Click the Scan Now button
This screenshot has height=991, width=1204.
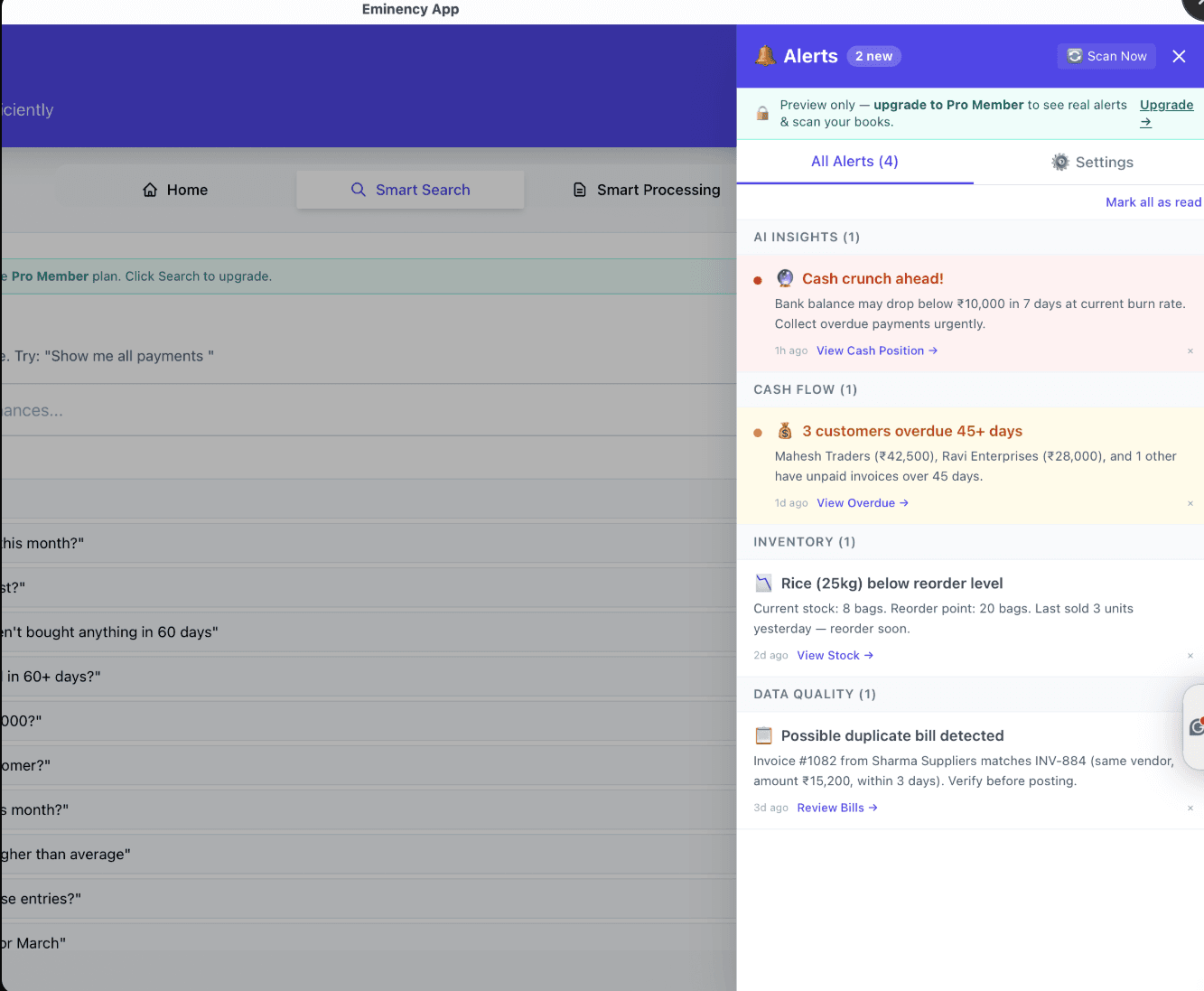click(1106, 56)
